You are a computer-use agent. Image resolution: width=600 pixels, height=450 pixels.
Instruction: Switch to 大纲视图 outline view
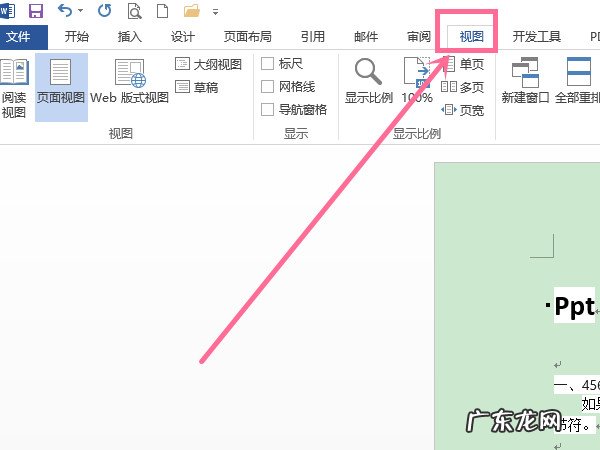coord(209,64)
